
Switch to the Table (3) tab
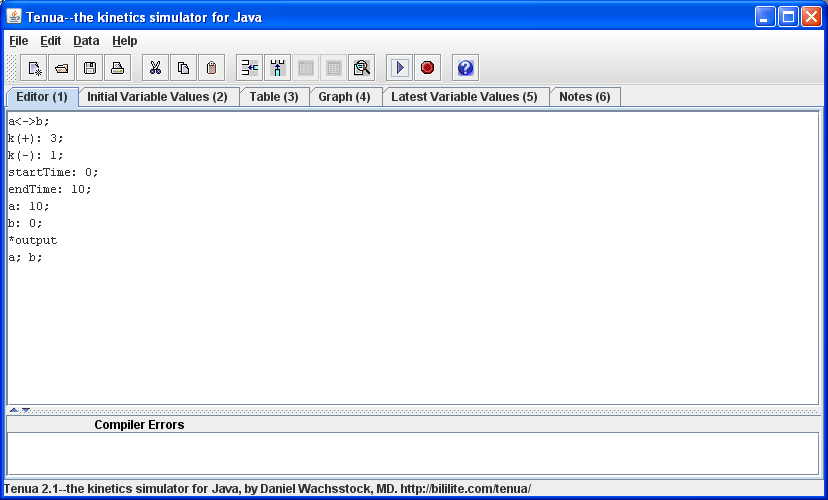click(274, 97)
